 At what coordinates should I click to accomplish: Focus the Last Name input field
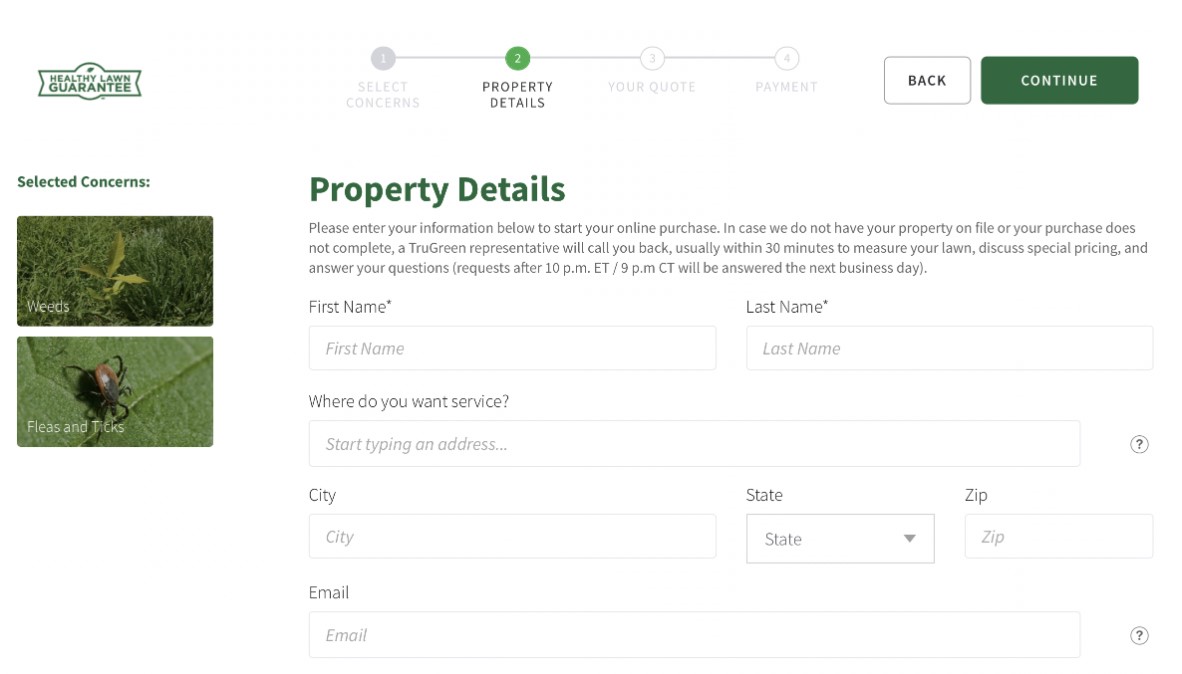(949, 349)
